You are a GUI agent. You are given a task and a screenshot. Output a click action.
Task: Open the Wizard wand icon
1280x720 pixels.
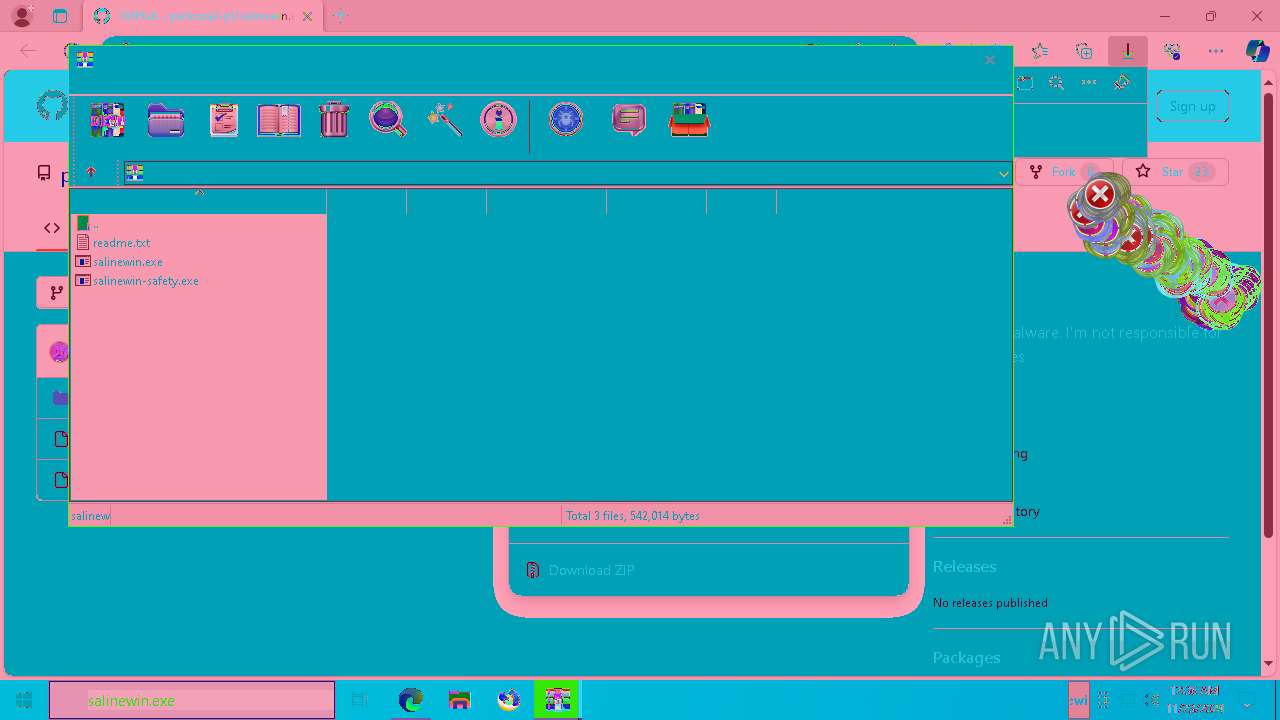444,120
